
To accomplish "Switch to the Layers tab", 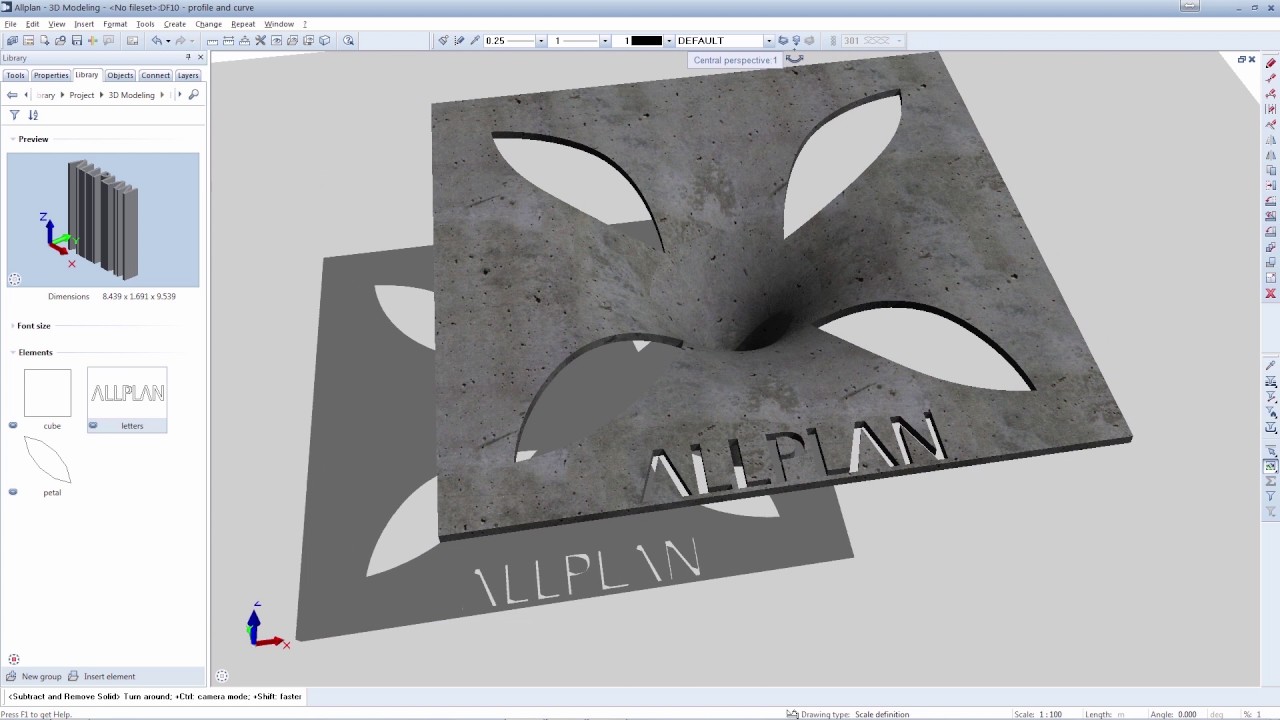I will pyautogui.click(x=188, y=75).
